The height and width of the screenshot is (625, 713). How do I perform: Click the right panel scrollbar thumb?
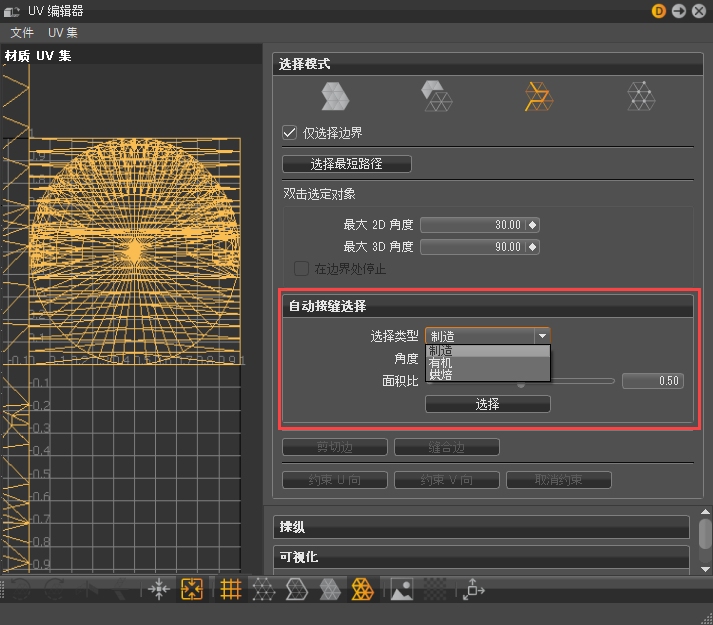coord(705,534)
